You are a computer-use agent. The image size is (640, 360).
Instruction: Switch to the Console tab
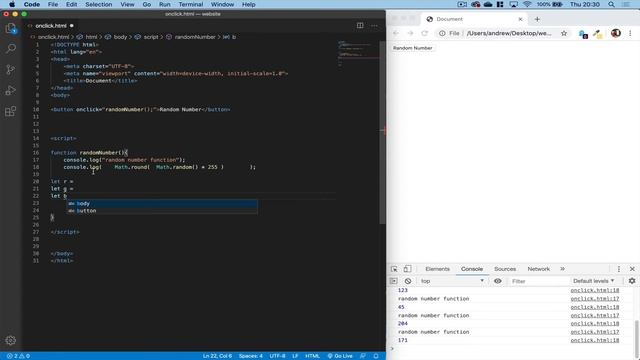[472, 269]
